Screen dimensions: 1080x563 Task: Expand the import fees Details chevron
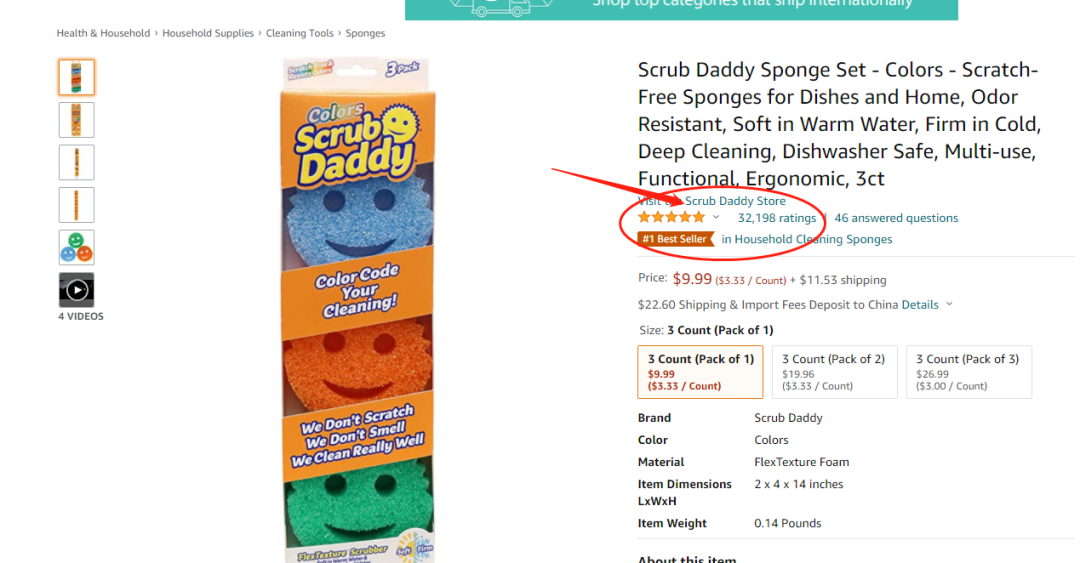[949, 304]
